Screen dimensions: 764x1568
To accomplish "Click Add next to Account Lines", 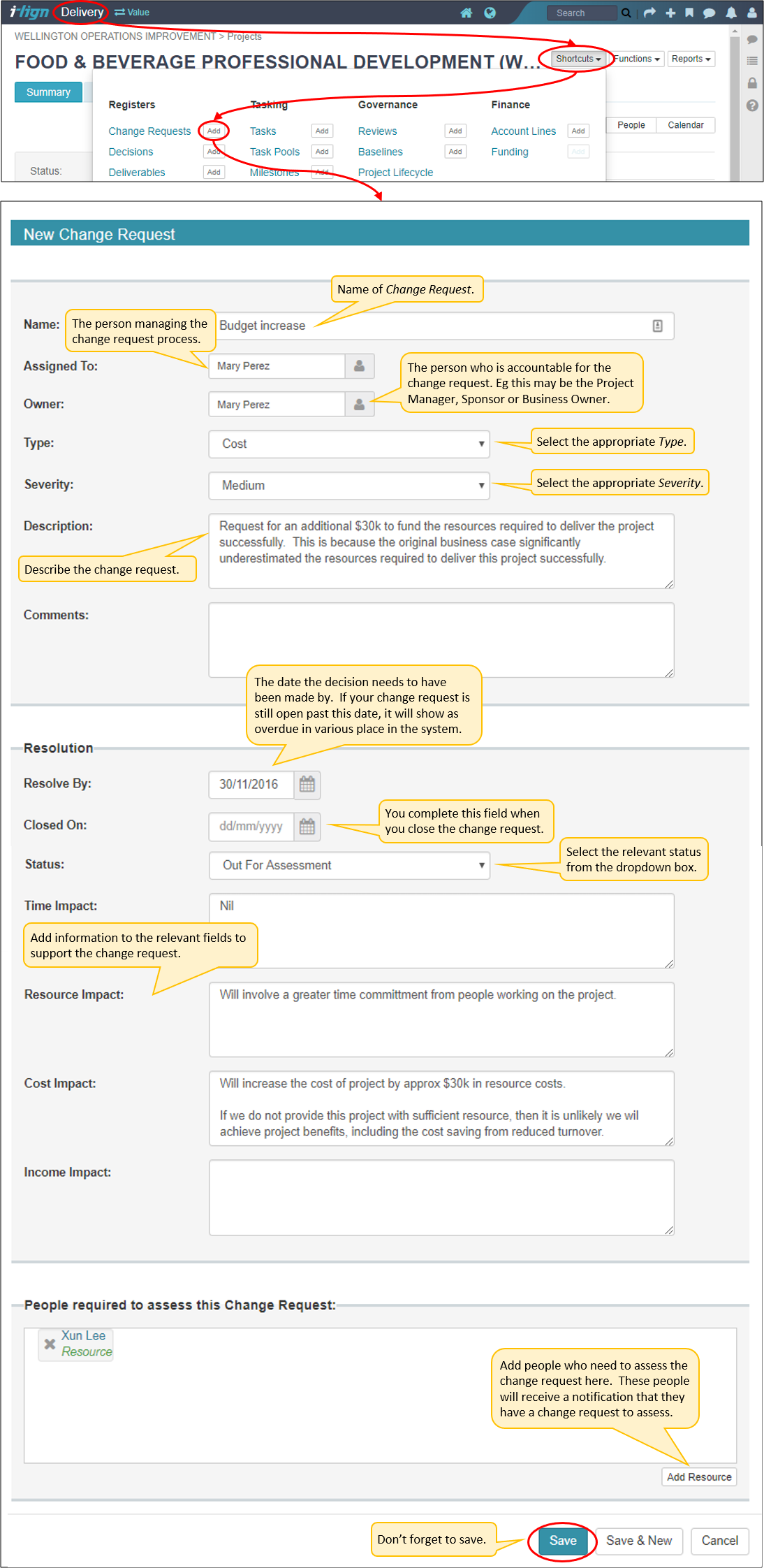I will point(578,131).
